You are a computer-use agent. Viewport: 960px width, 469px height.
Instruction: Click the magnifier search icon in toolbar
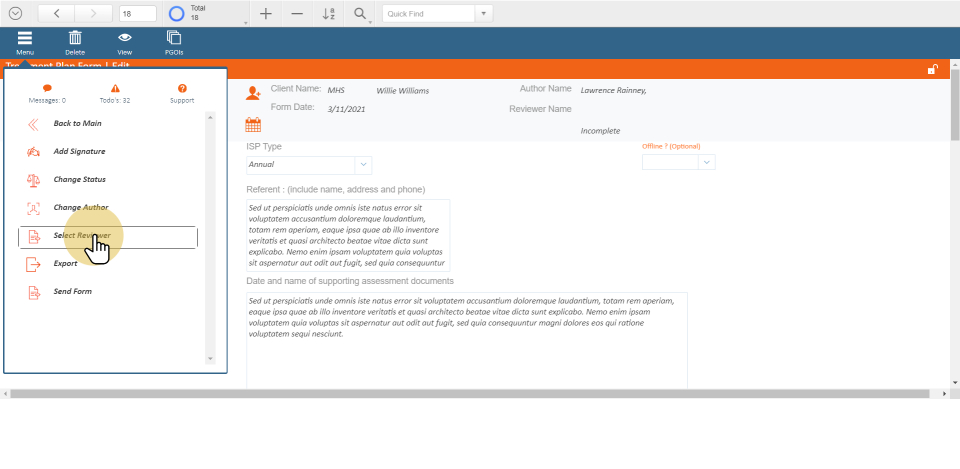click(x=359, y=14)
